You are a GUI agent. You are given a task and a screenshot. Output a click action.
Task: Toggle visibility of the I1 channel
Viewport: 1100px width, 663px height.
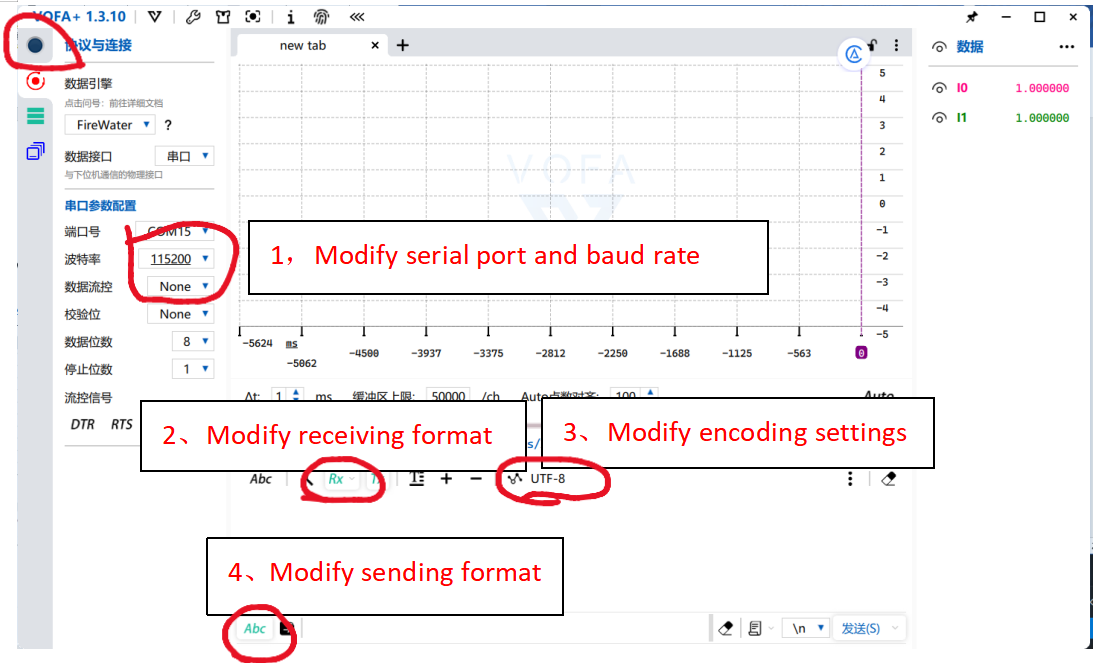click(939, 118)
